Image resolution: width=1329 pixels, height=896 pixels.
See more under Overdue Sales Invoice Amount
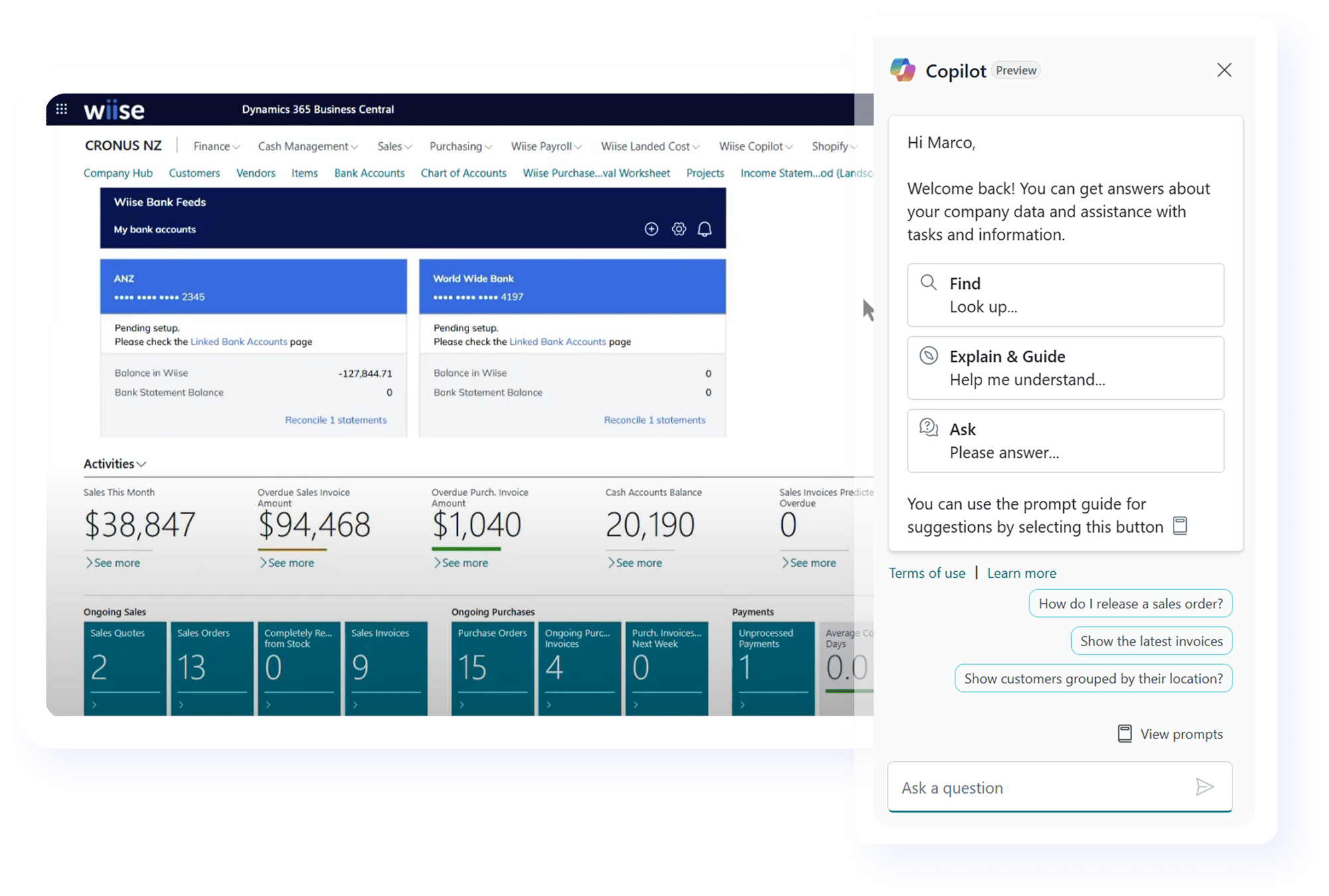coord(286,563)
